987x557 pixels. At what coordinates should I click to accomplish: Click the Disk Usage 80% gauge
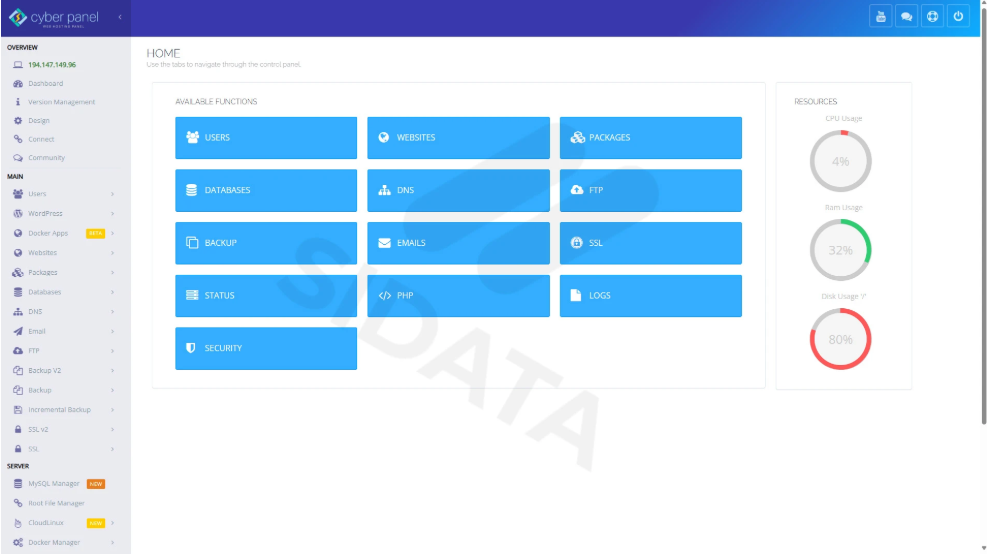(x=840, y=339)
